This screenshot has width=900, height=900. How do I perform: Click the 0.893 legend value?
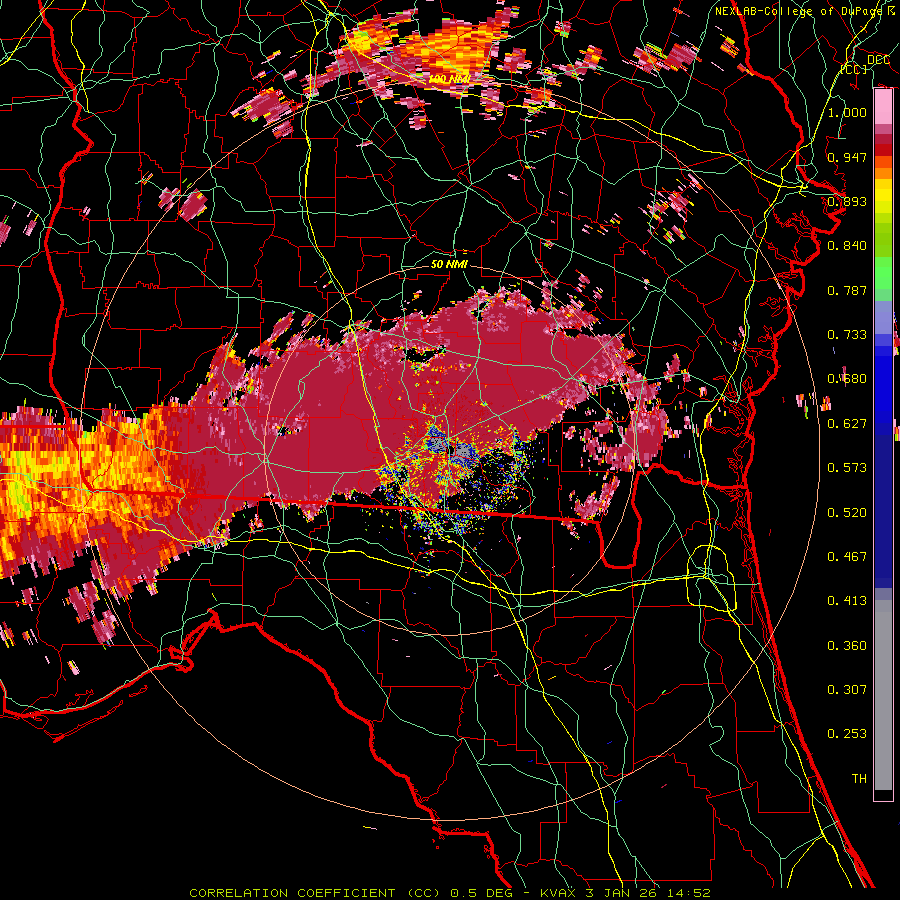847,201
